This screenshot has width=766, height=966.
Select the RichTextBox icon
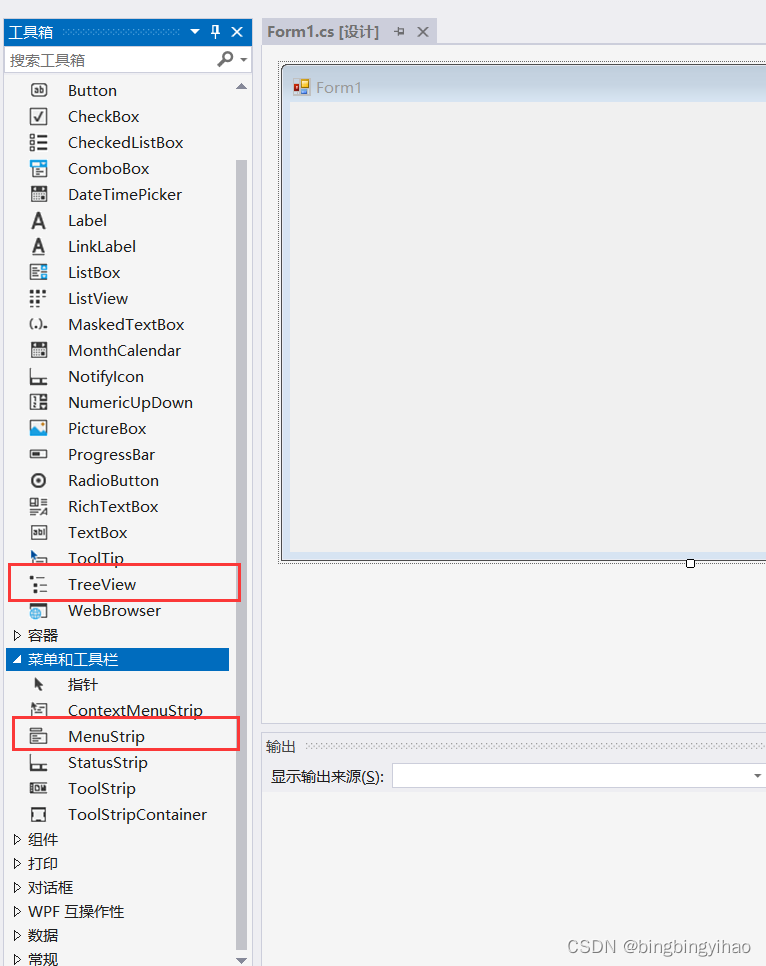(x=39, y=506)
